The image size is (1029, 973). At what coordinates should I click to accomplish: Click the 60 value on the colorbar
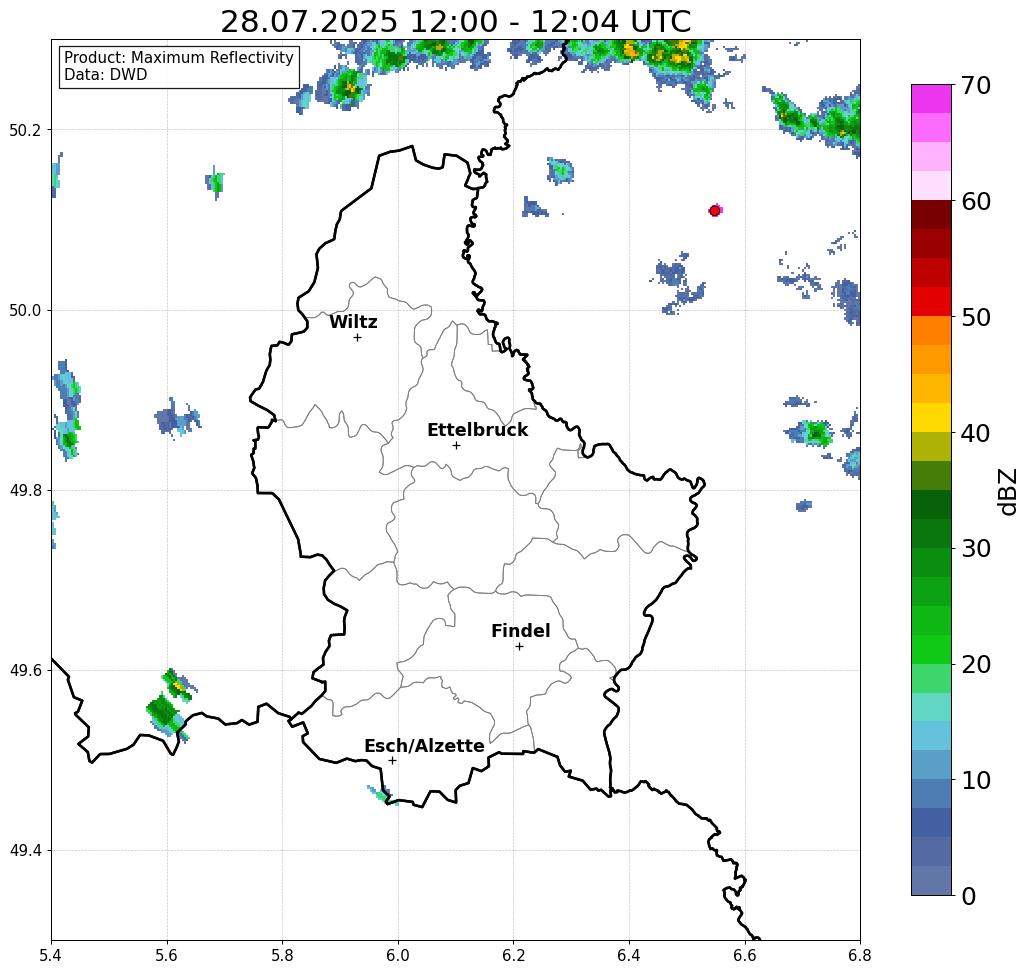click(976, 201)
